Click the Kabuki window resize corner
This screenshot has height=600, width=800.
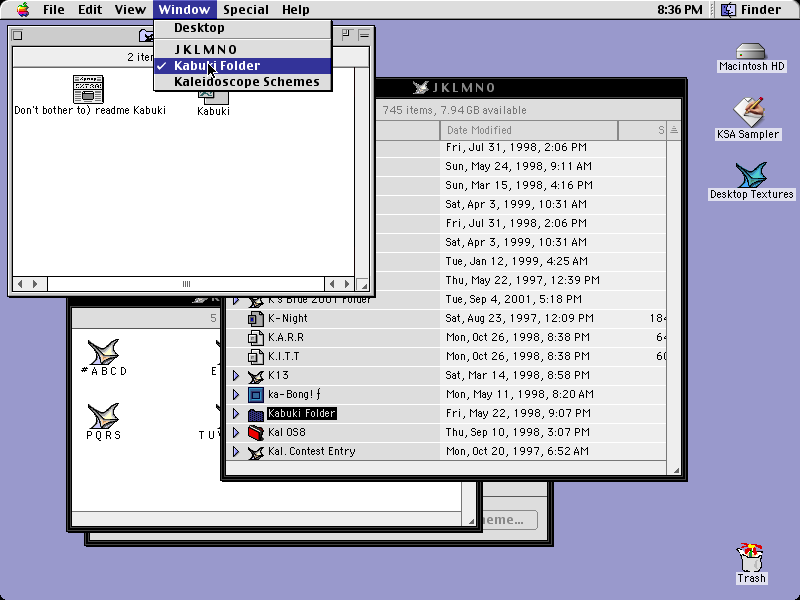pyautogui.click(x=363, y=284)
